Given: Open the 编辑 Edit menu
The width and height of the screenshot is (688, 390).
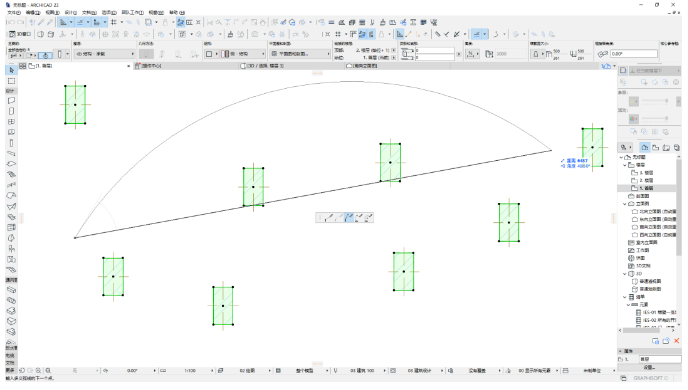Looking at the screenshot, I should (32, 13).
